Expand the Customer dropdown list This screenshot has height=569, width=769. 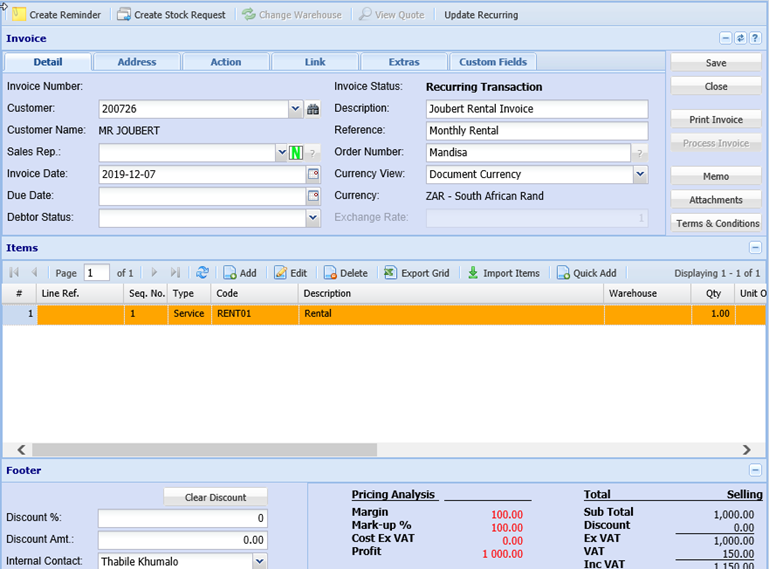tap(295, 109)
